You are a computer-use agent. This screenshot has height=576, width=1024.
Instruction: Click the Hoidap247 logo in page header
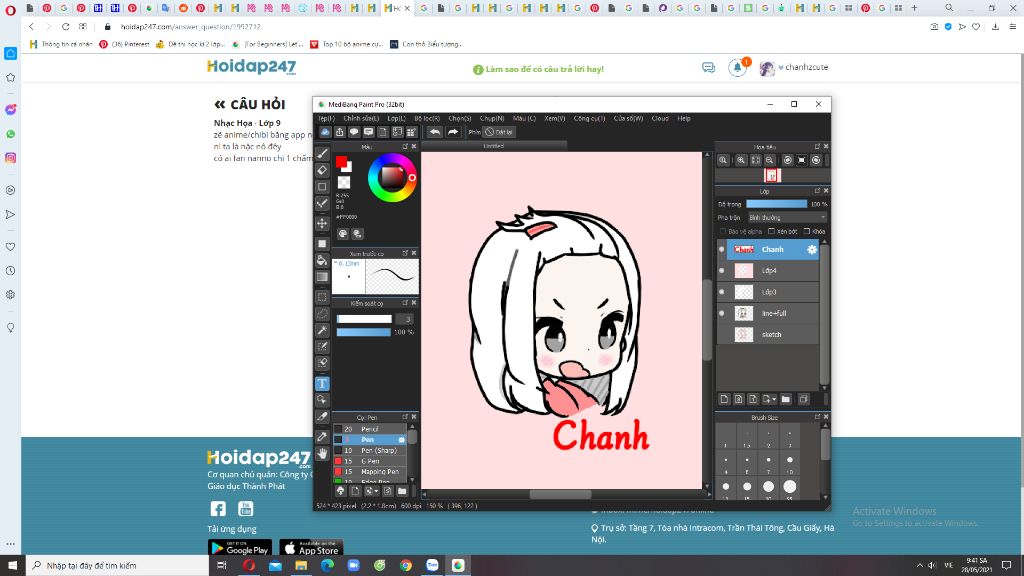(x=251, y=67)
